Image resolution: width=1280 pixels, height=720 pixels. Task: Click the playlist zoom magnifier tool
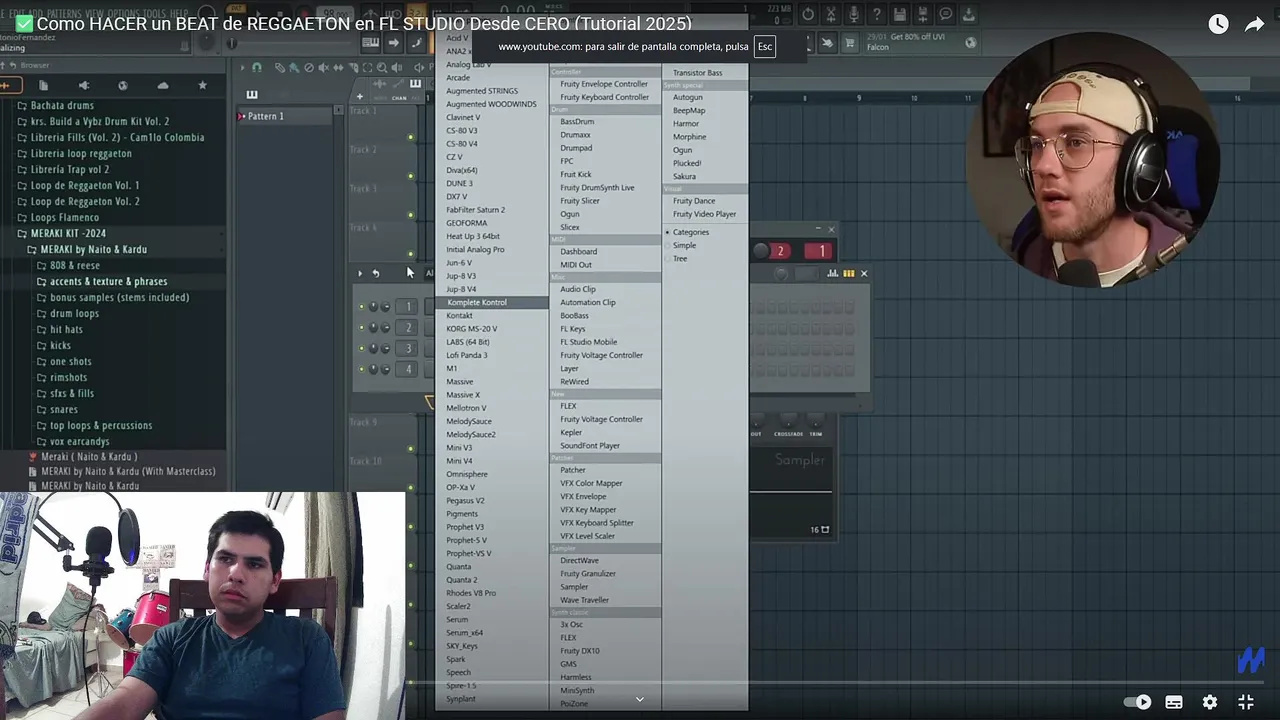coord(381,68)
